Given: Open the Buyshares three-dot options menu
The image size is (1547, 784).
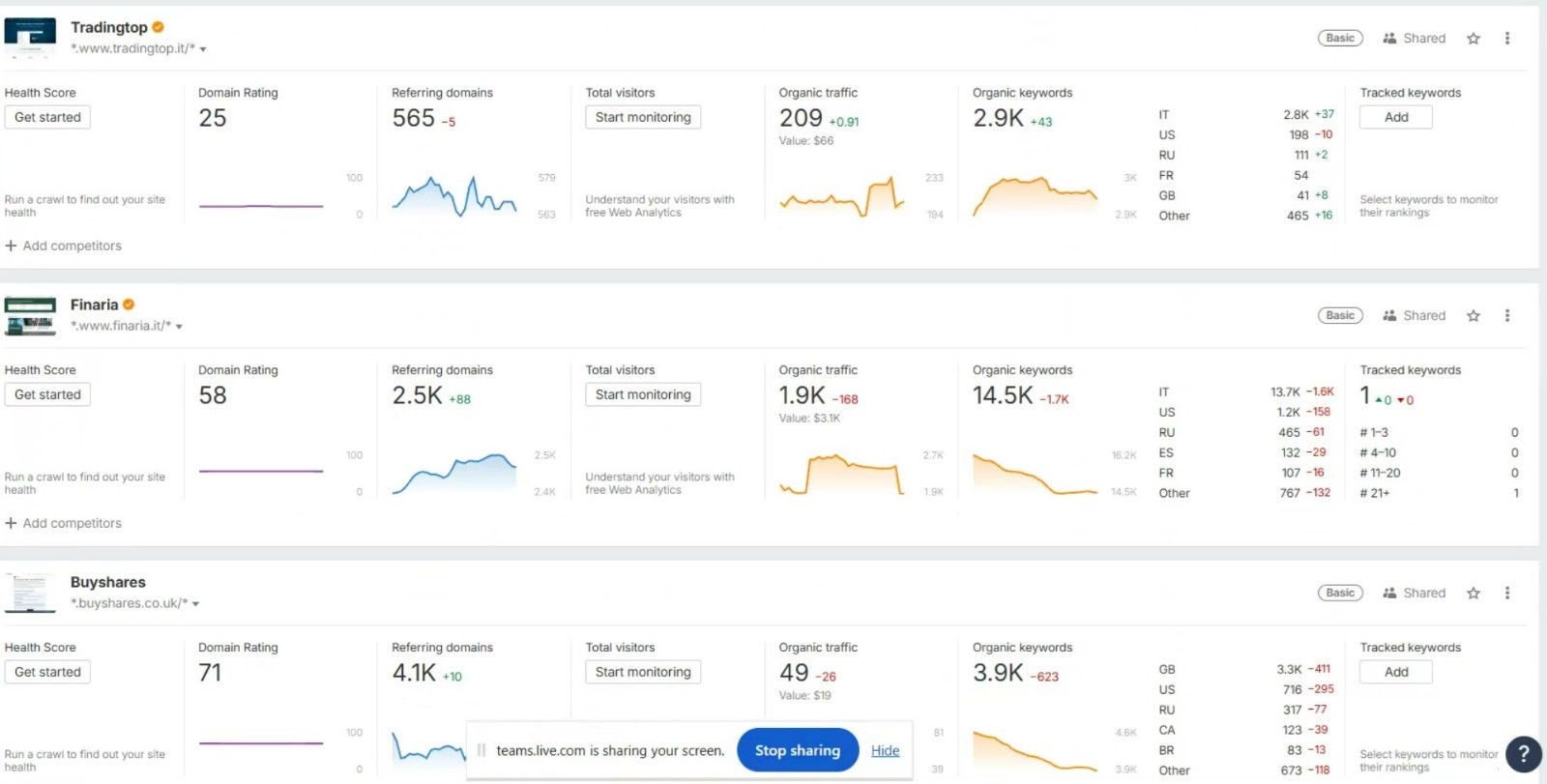Looking at the screenshot, I should [x=1507, y=594].
